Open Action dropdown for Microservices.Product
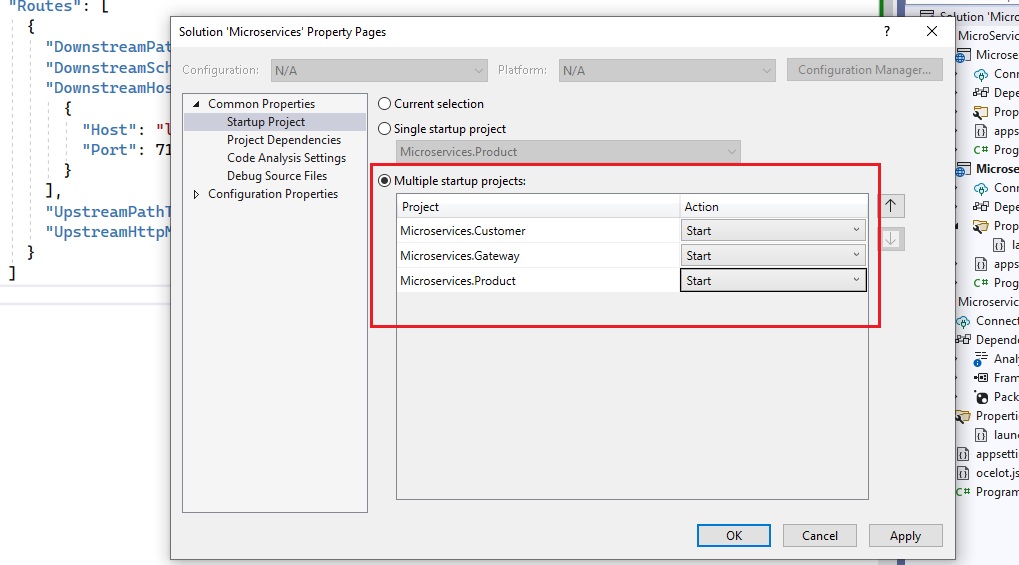The image size is (1019, 565). click(x=773, y=280)
